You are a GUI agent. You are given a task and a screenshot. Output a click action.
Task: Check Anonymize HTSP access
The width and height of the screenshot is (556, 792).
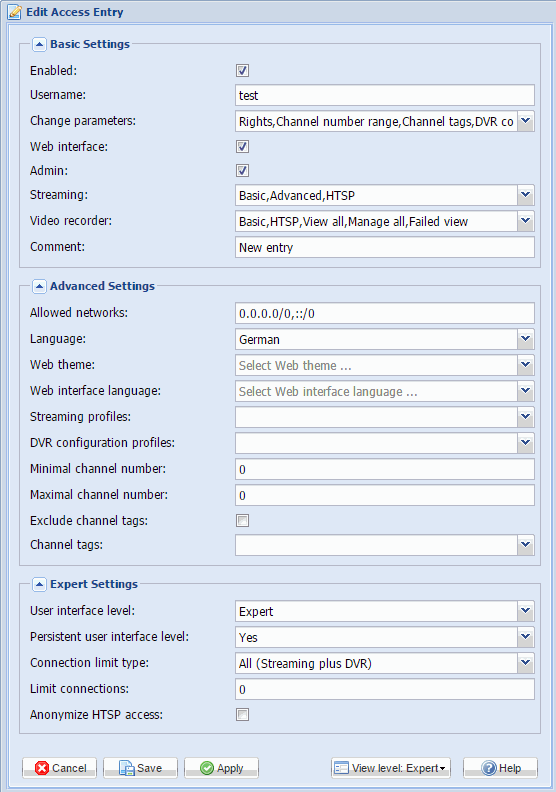point(242,715)
